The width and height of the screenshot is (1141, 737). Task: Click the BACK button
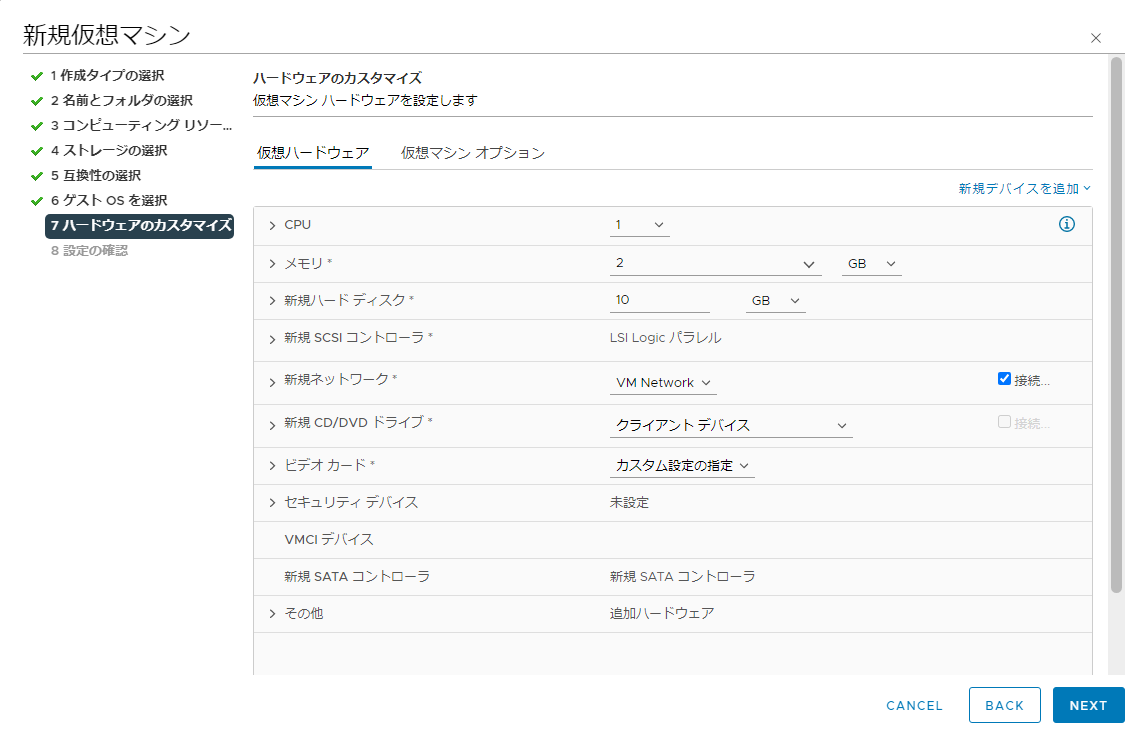1004,705
